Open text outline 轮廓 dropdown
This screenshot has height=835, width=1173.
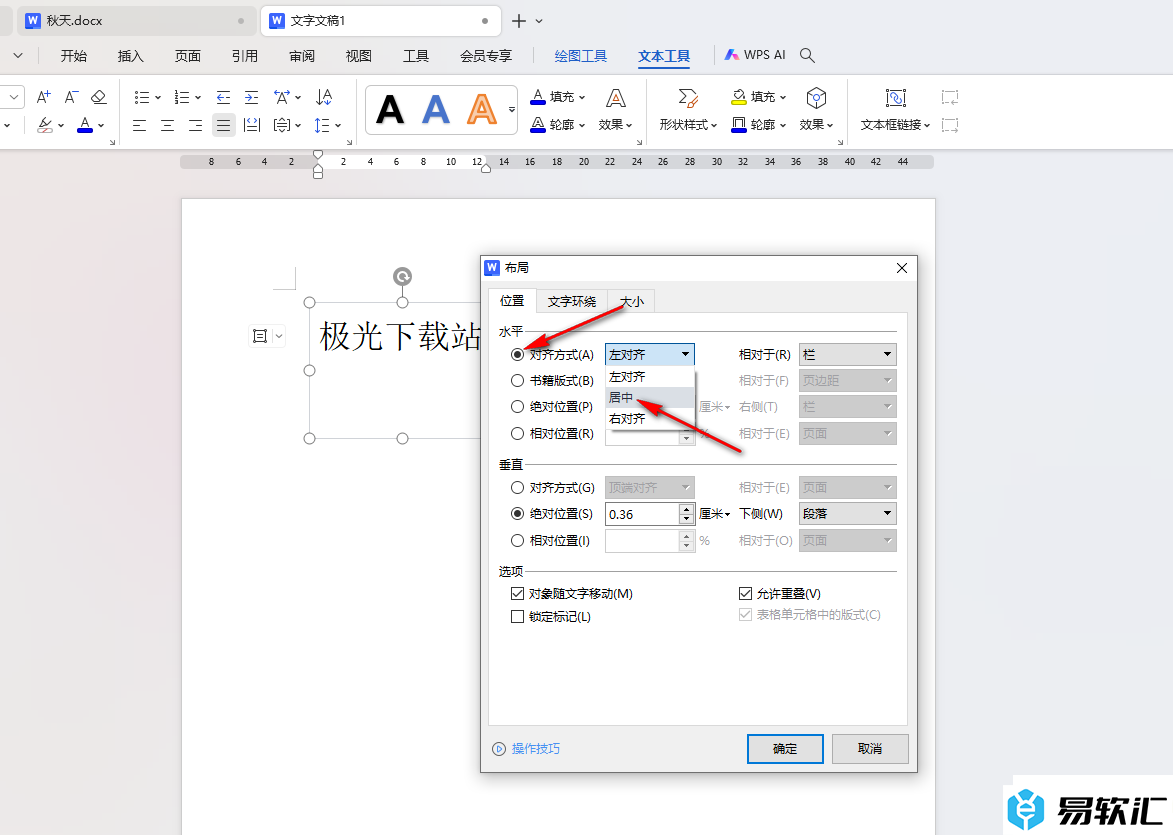pos(557,125)
